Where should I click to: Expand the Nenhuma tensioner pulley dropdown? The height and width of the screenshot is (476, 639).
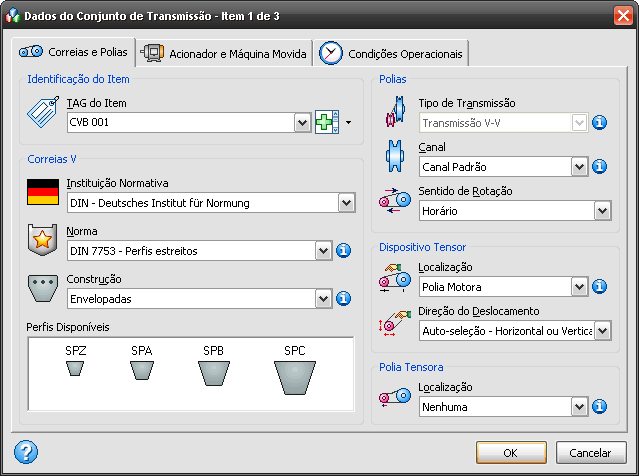pyautogui.click(x=579, y=407)
